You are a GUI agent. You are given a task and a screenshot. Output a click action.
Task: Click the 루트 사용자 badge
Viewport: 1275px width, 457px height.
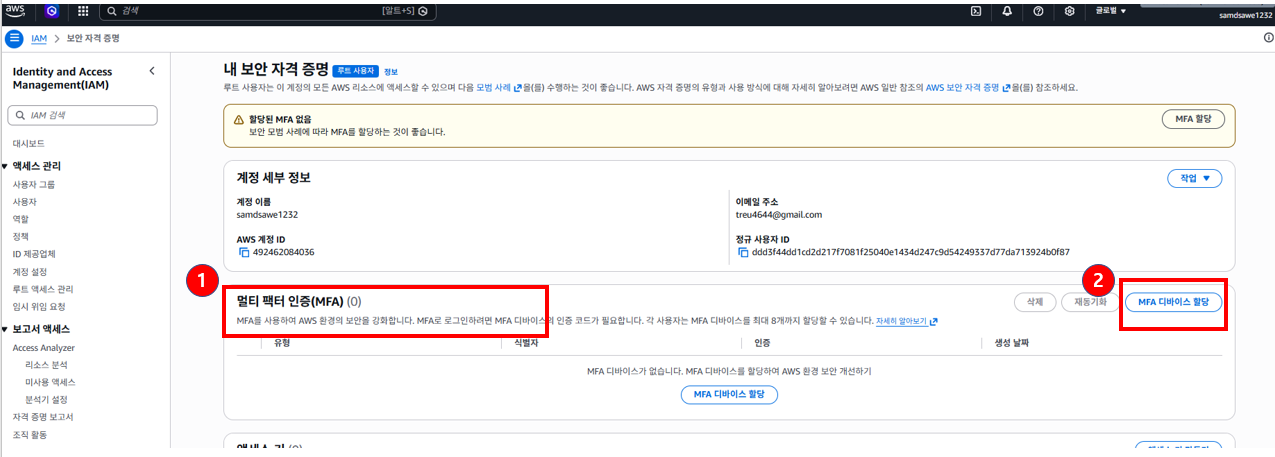click(355, 71)
